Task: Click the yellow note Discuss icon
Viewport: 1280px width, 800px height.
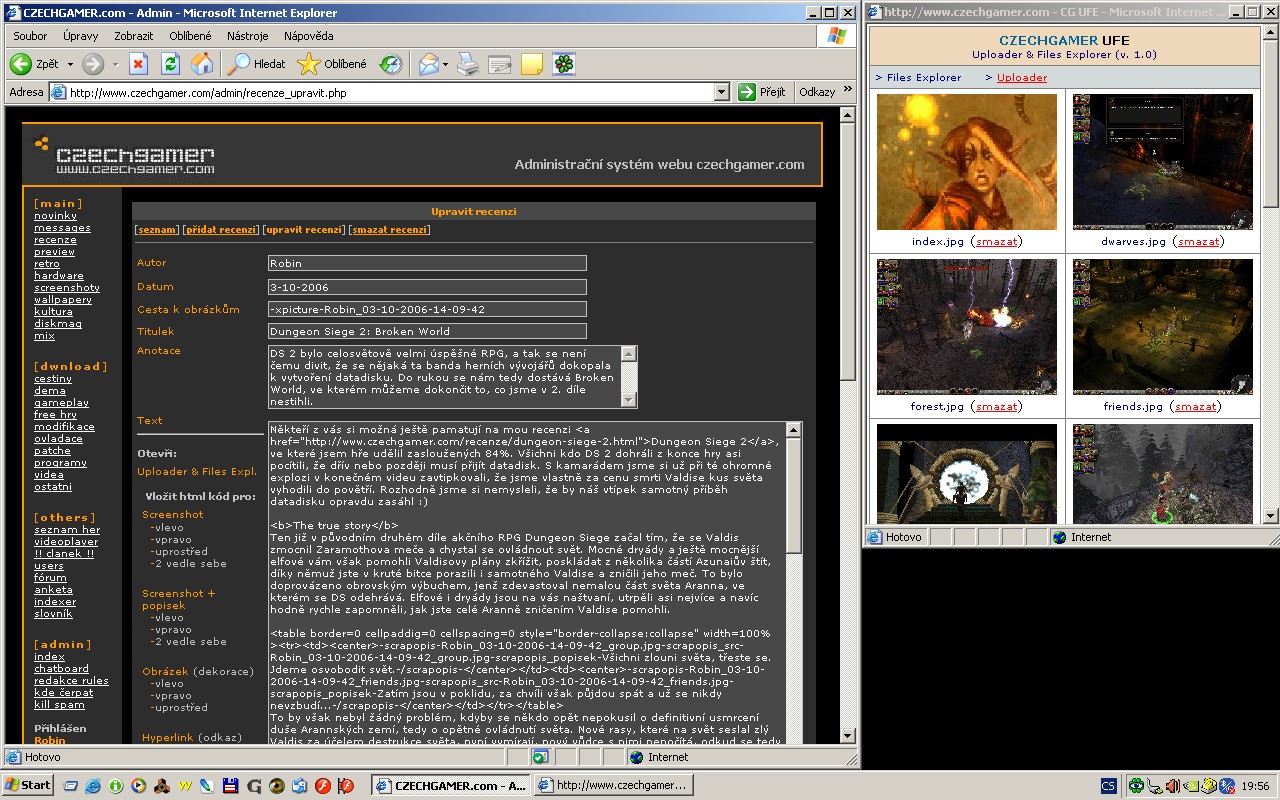Action: pyautogui.click(x=532, y=64)
